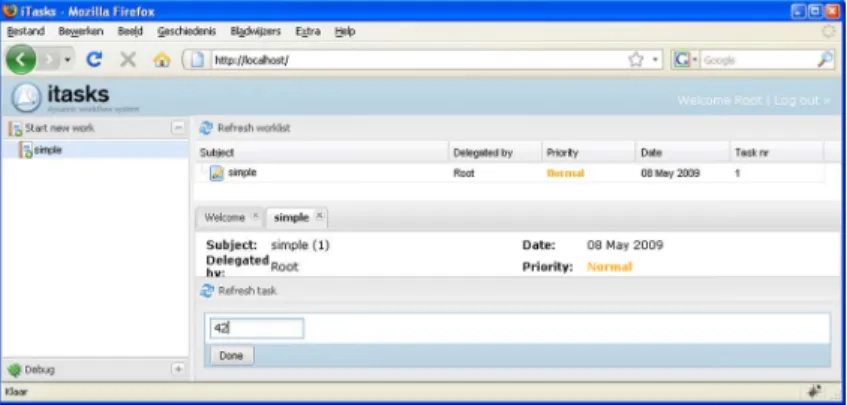Click the Google search box
The width and height of the screenshot is (847, 405).
(x=758, y=60)
